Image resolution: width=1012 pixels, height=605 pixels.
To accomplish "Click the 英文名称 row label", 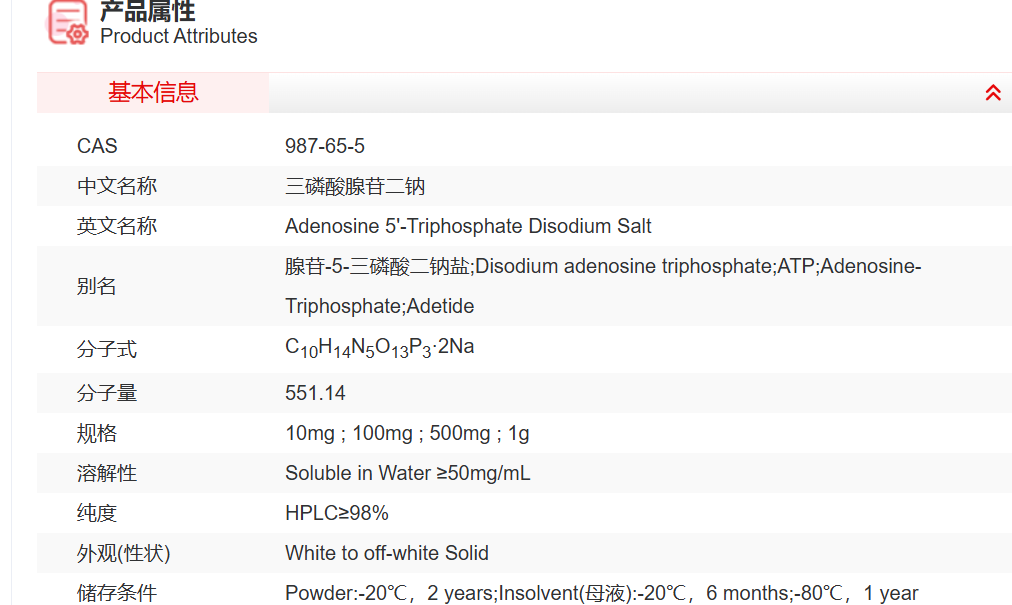I will point(117,226).
